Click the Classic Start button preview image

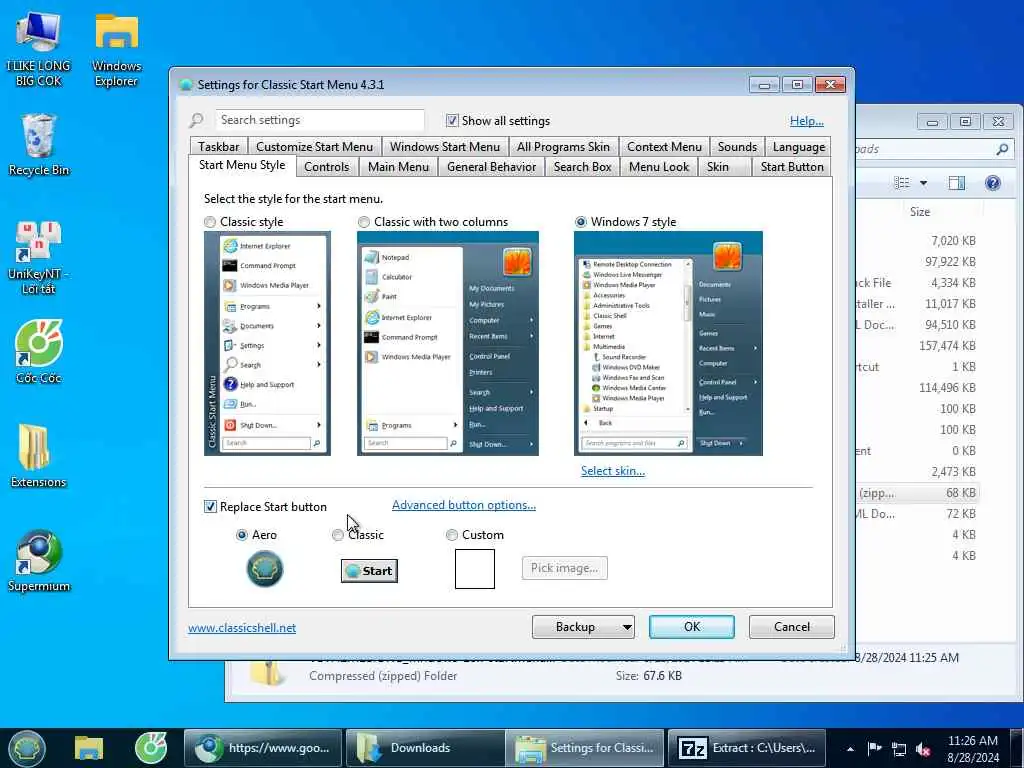pos(369,571)
